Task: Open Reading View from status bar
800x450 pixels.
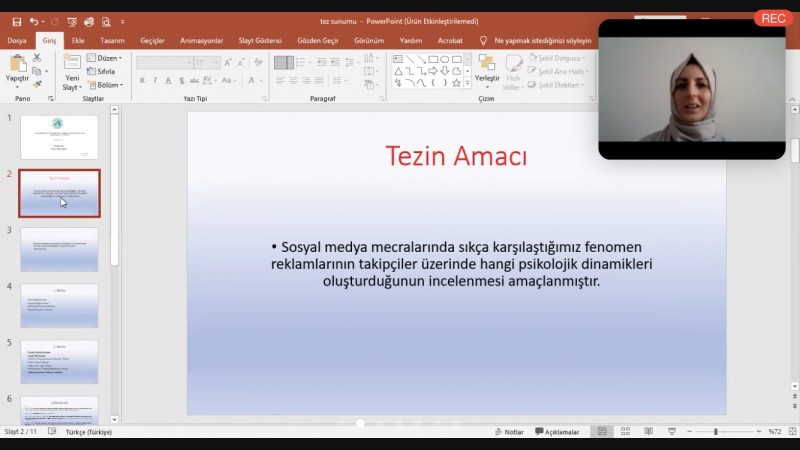Action: [x=647, y=432]
